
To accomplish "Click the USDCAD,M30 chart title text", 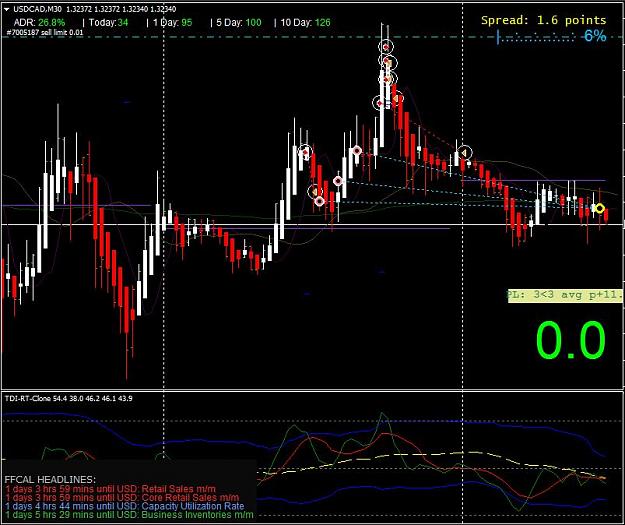I will pos(37,9).
